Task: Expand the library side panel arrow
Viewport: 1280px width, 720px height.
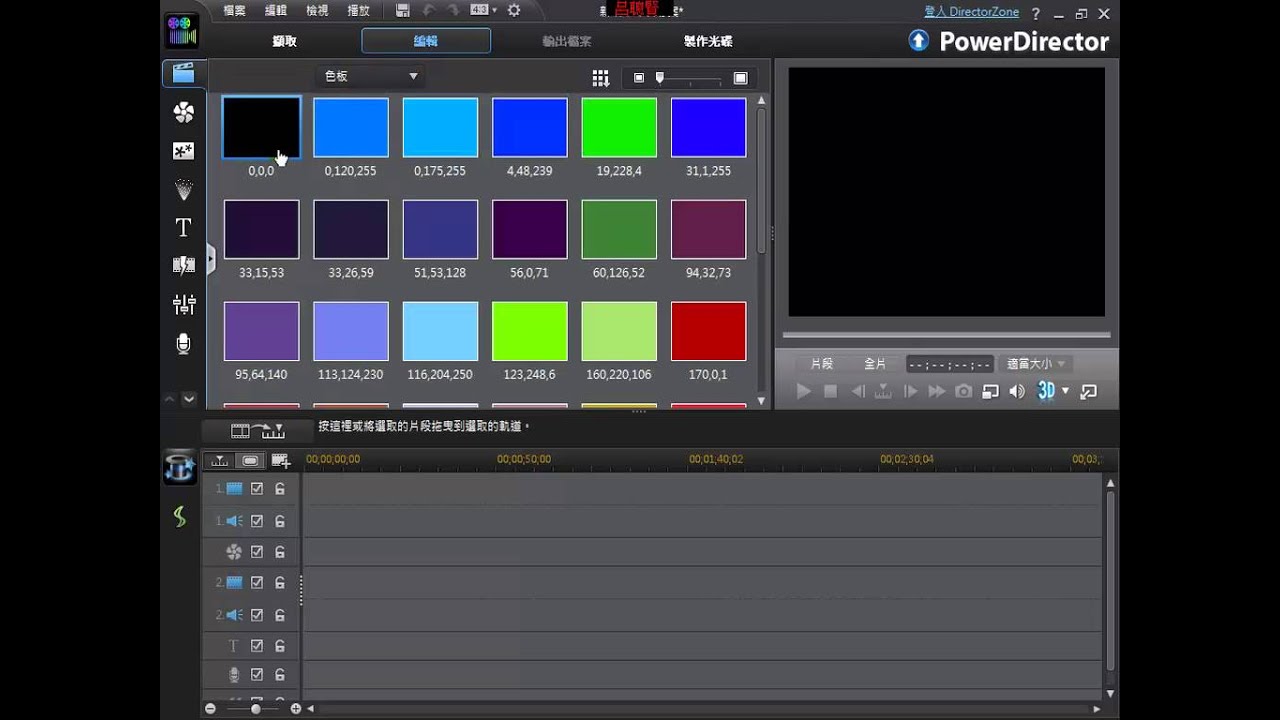Action: [x=211, y=259]
